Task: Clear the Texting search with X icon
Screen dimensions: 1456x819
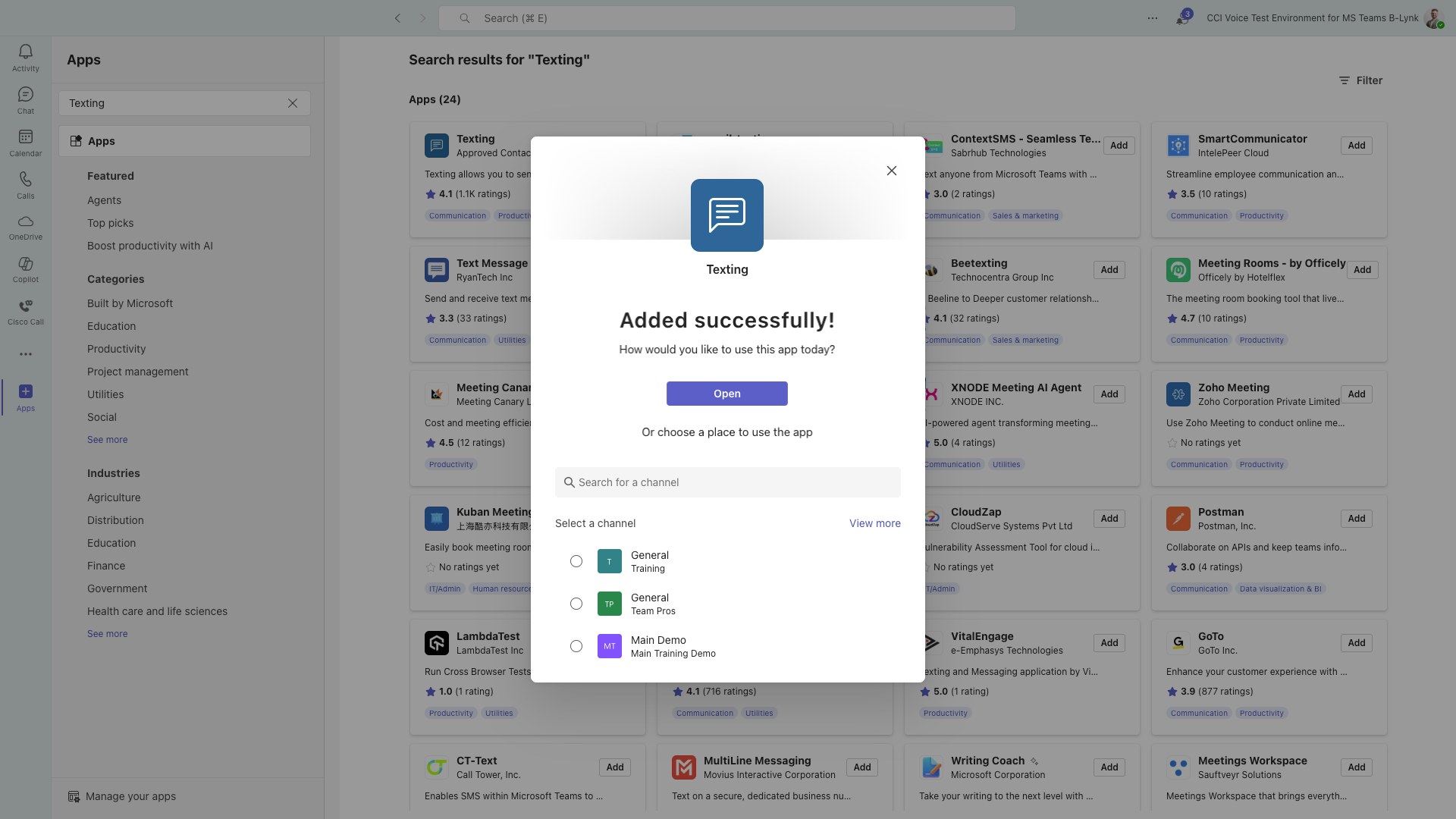Action: [x=293, y=103]
